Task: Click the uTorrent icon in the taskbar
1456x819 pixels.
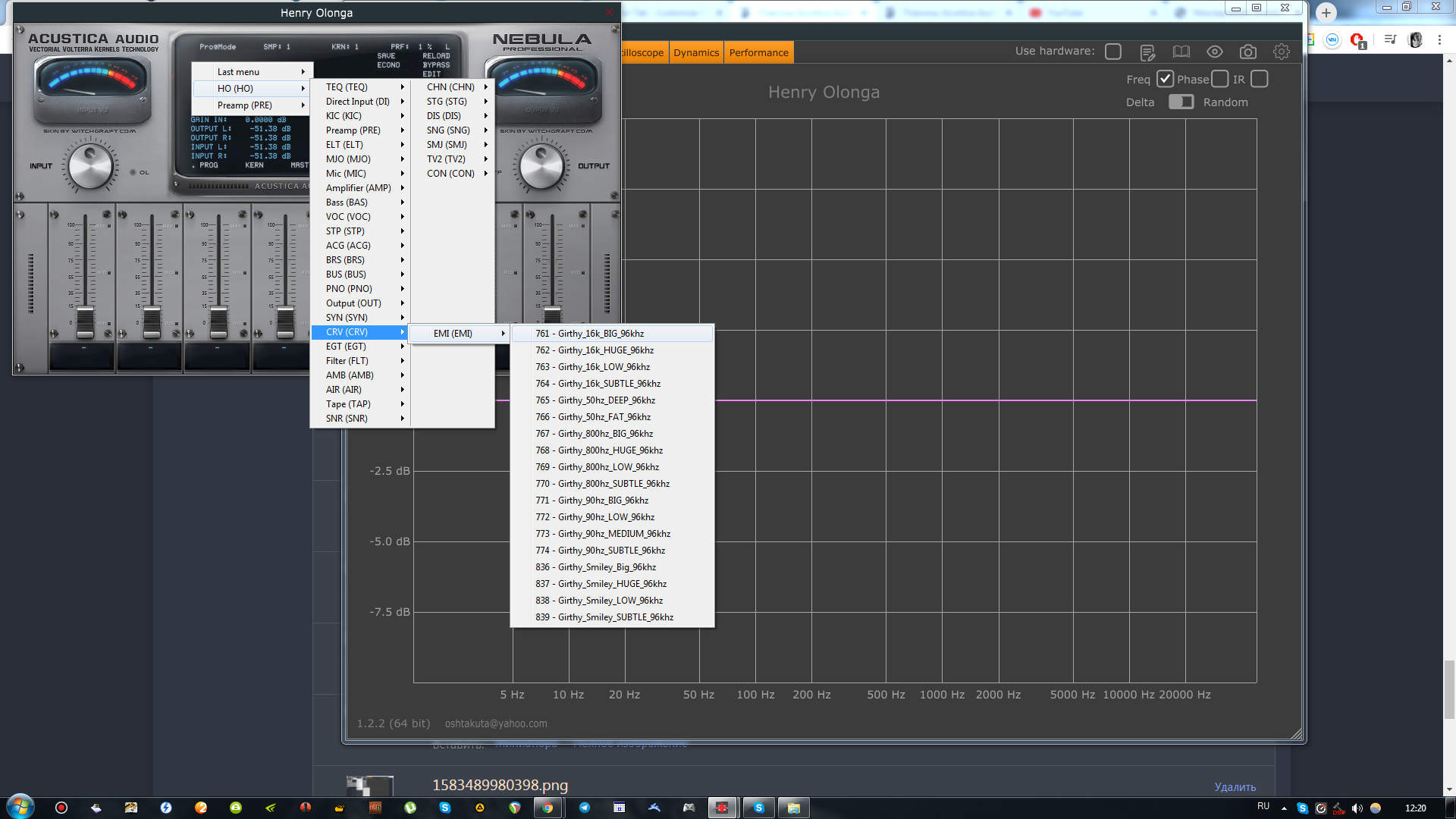Action: click(x=410, y=808)
